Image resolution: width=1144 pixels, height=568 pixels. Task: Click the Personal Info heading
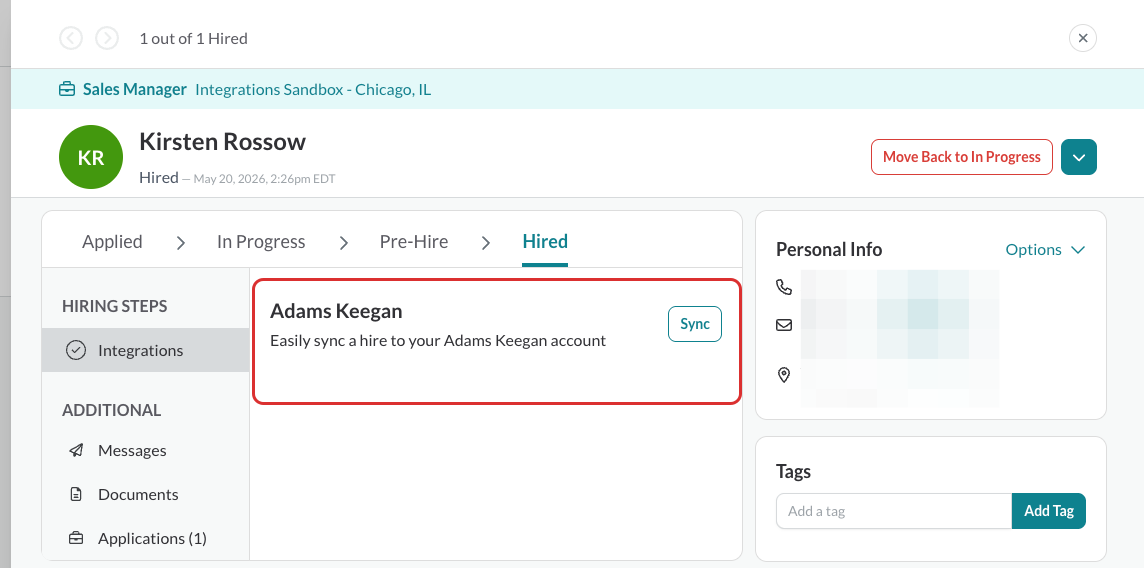tap(829, 249)
